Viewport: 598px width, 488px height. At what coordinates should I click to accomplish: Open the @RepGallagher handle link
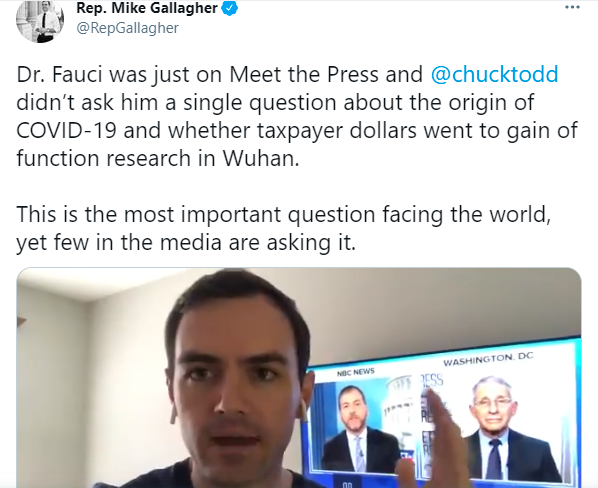[127, 28]
